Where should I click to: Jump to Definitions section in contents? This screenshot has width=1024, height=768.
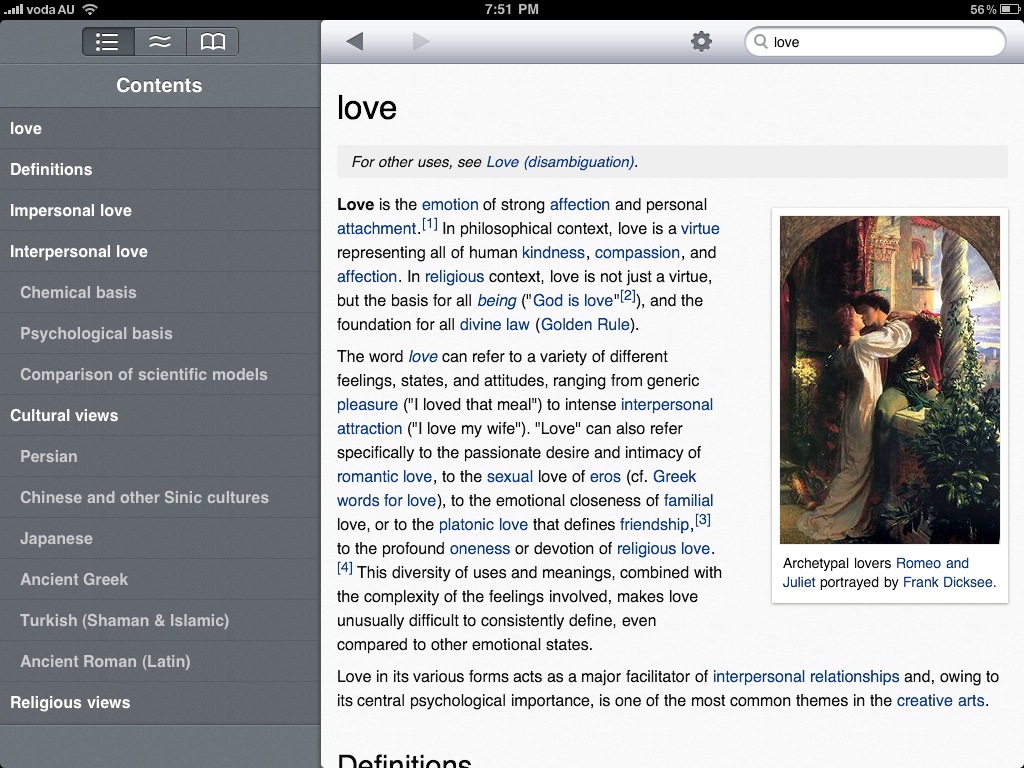tap(51, 169)
